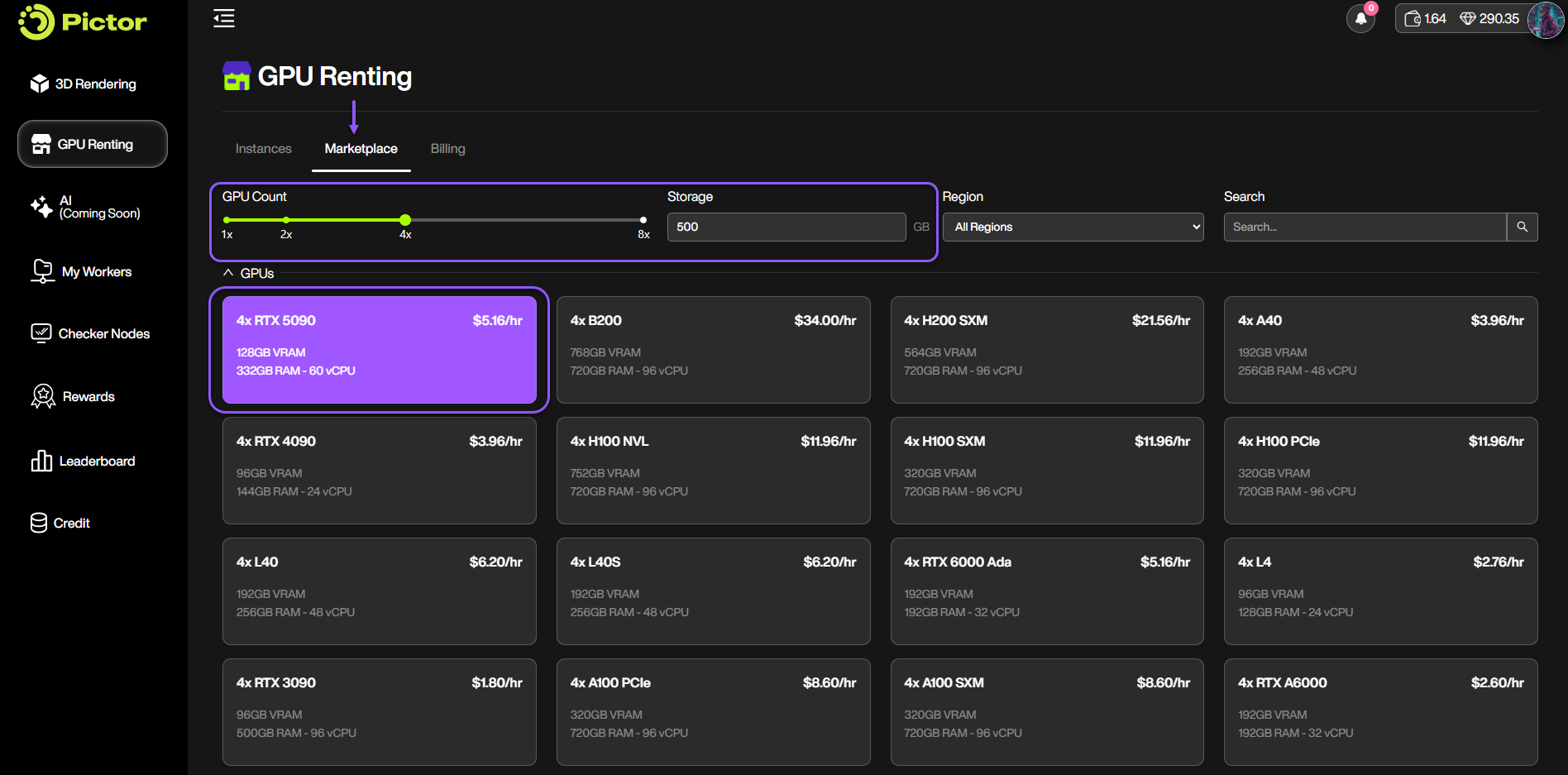Select the 4x H100 NVL card
This screenshot has width=1568, height=775.
click(713, 470)
